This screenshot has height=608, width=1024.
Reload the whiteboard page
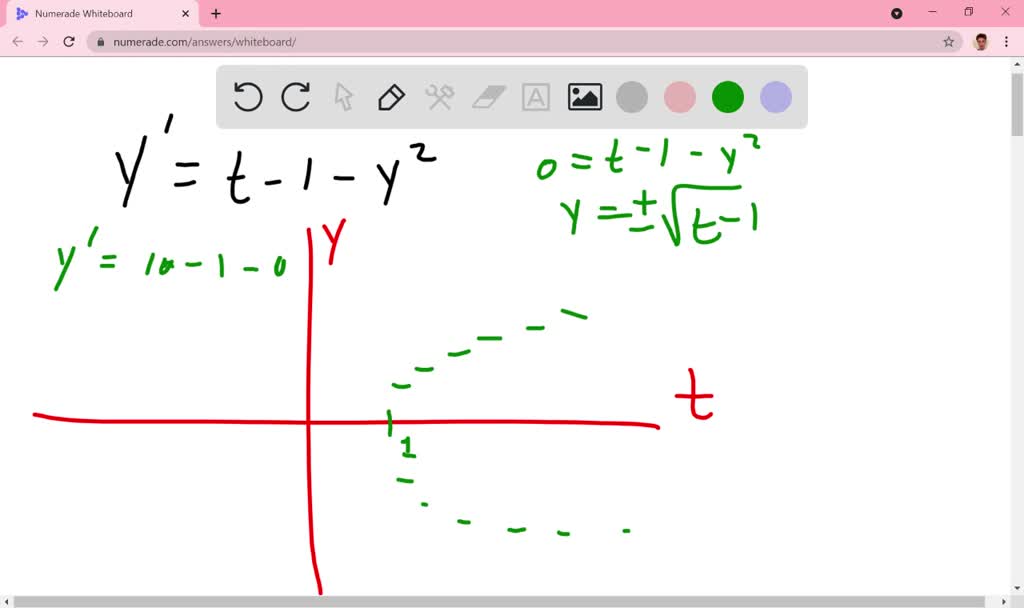tap(68, 42)
